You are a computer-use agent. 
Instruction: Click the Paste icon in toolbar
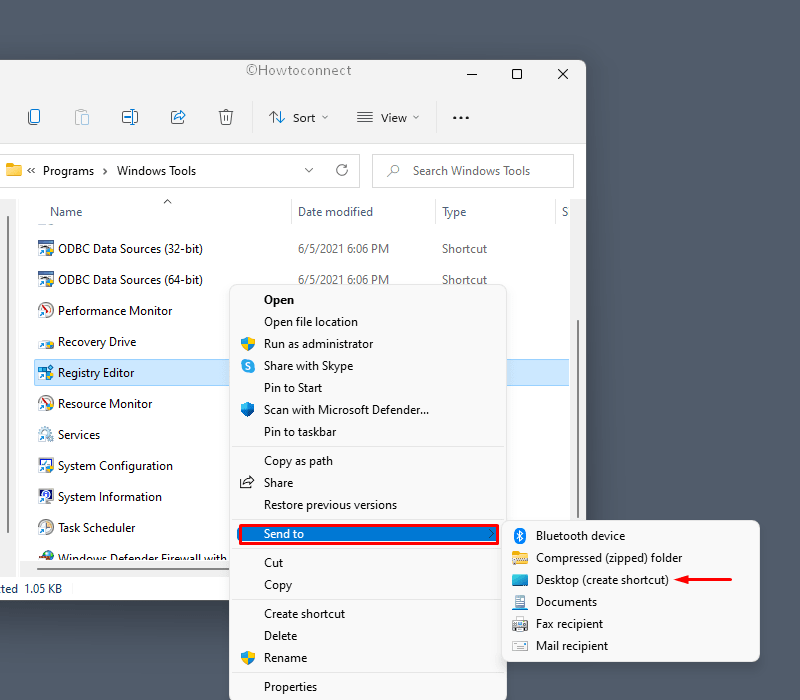82,117
